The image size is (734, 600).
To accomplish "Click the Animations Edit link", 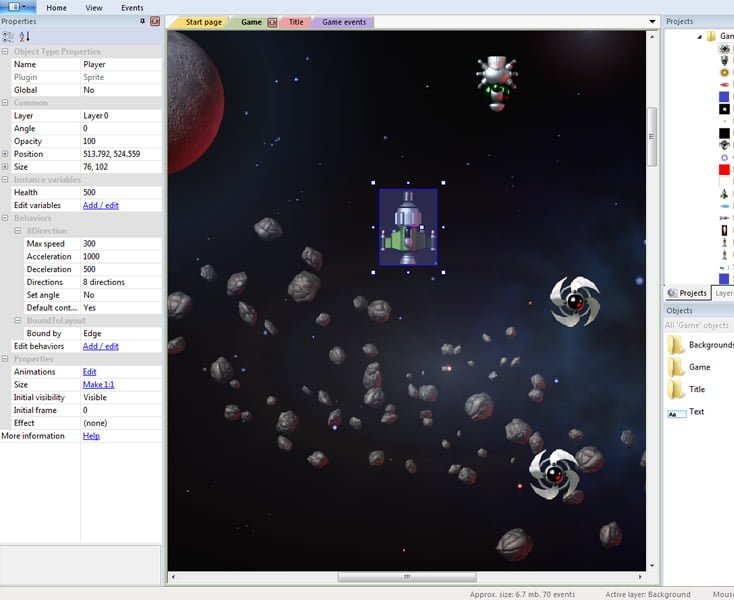I will coord(89,372).
